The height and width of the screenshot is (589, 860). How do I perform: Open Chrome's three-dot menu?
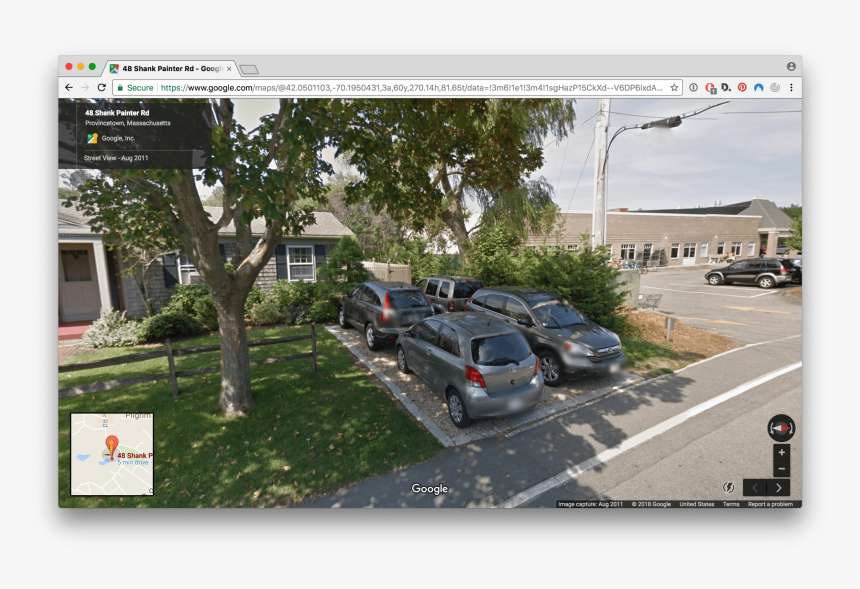tap(791, 88)
